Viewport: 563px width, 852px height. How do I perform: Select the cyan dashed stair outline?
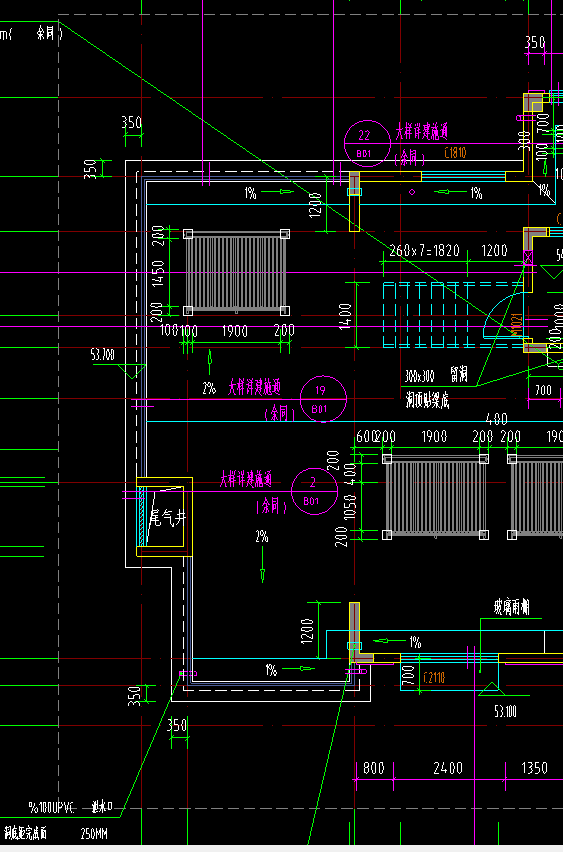pyautogui.click(x=453, y=314)
